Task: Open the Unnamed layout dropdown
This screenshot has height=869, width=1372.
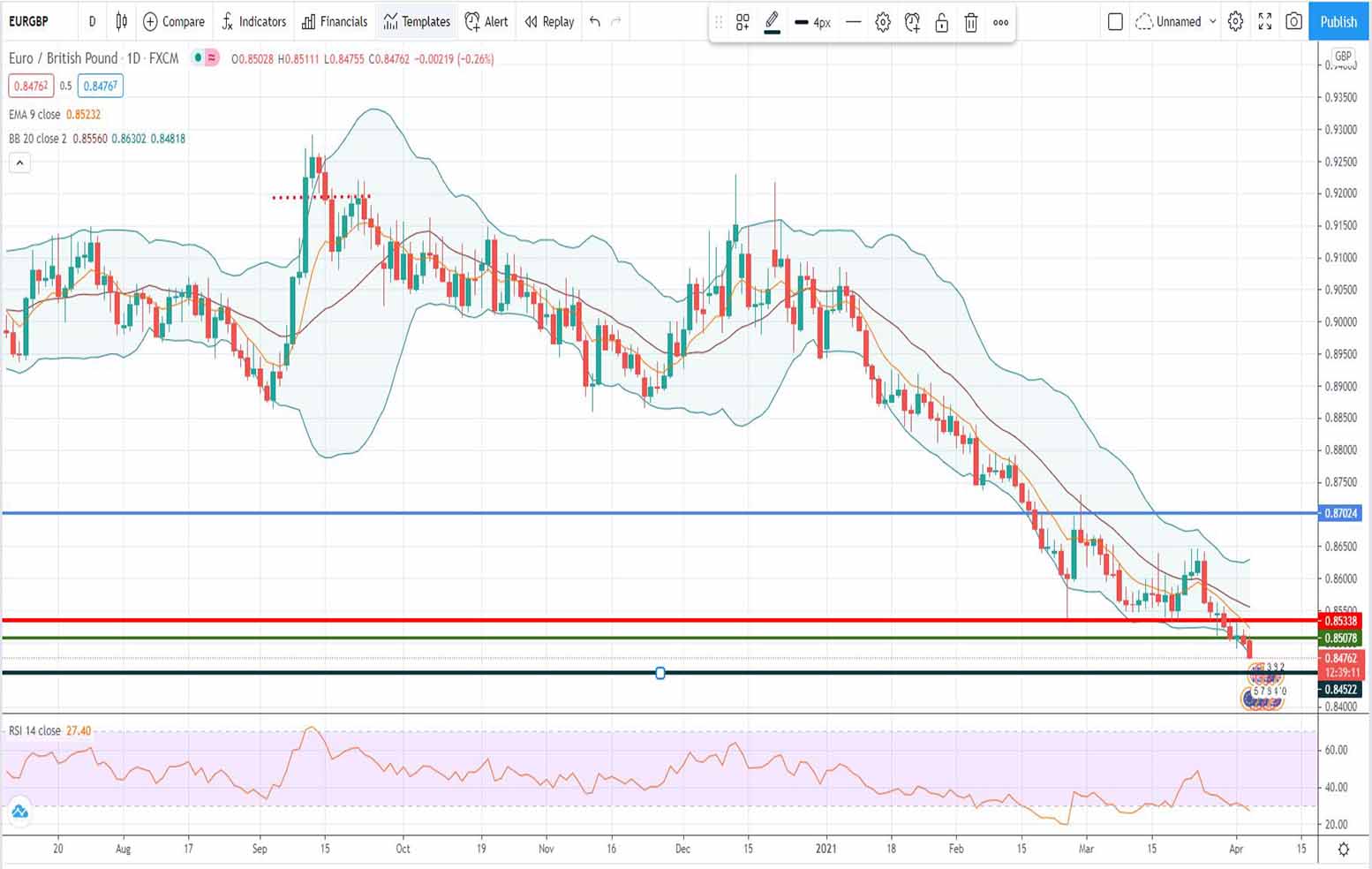Action: tap(1179, 21)
